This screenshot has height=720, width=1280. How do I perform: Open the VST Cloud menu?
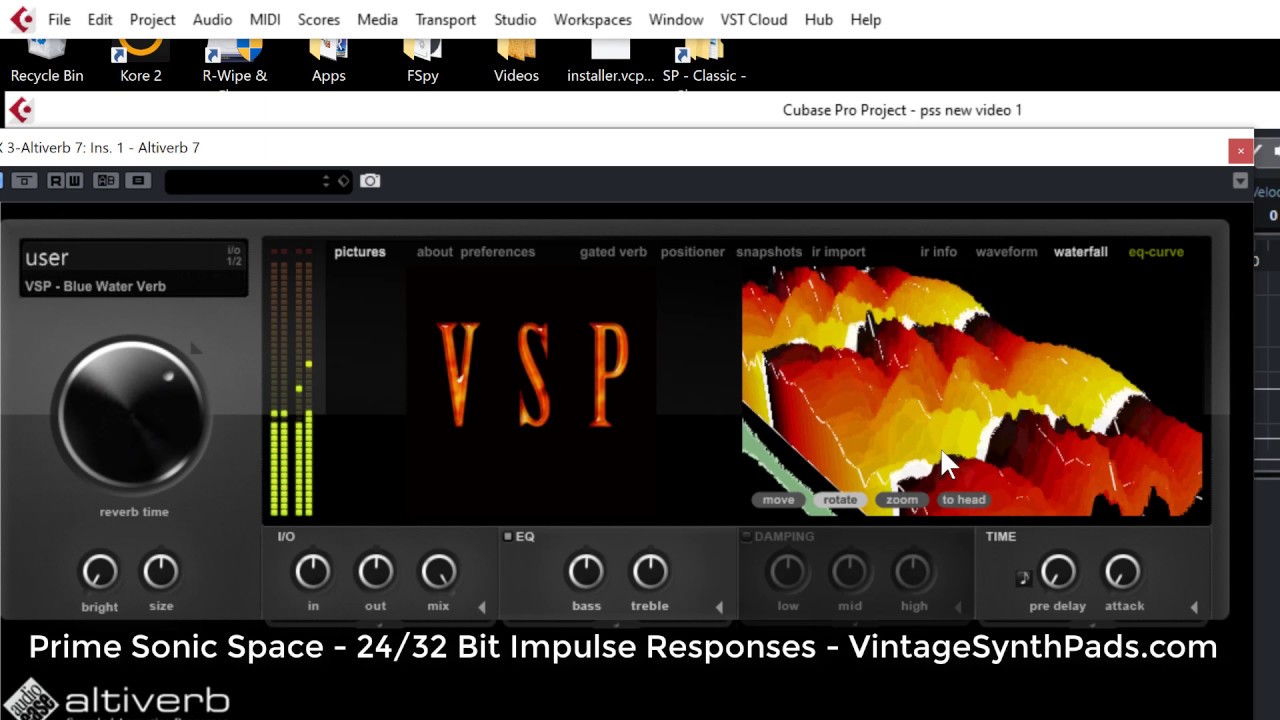pyautogui.click(x=753, y=19)
